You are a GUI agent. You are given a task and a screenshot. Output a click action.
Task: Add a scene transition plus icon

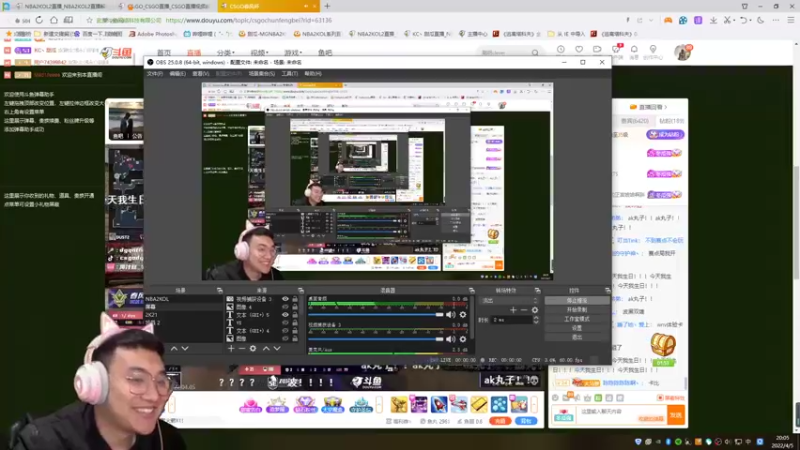pyautogui.click(x=513, y=310)
